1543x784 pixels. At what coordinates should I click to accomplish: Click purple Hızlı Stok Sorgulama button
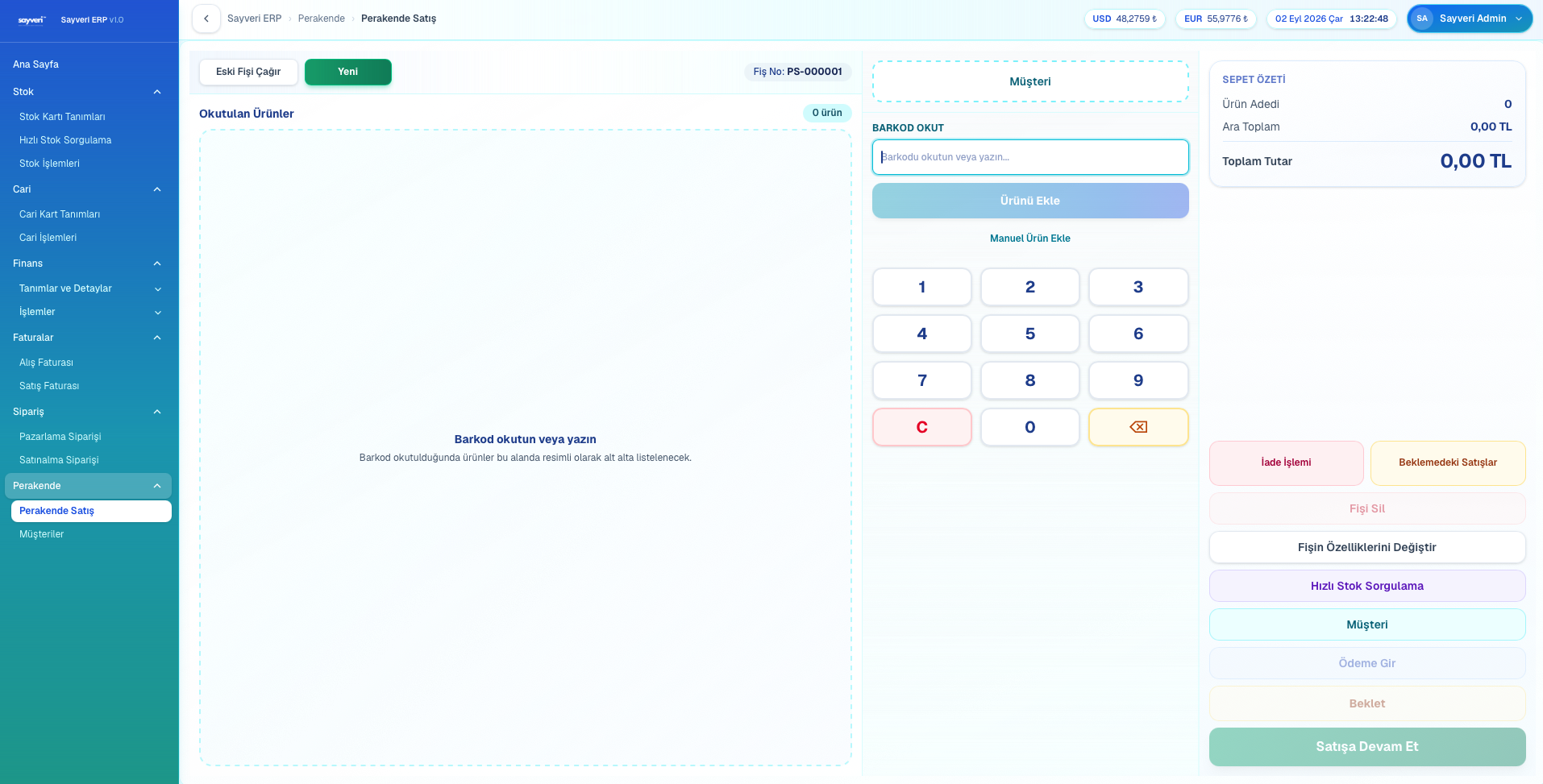point(1367,586)
